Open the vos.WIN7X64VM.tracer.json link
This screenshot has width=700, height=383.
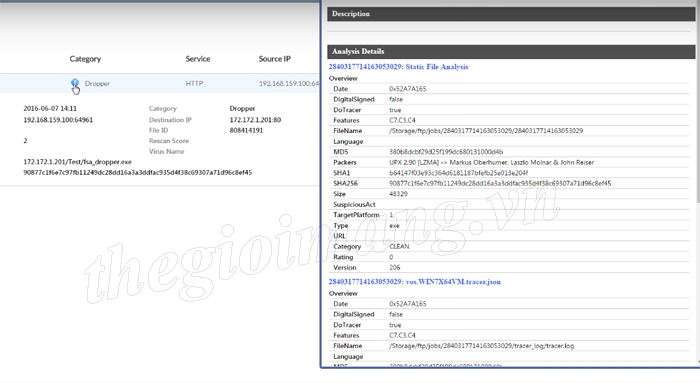point(414,282)
